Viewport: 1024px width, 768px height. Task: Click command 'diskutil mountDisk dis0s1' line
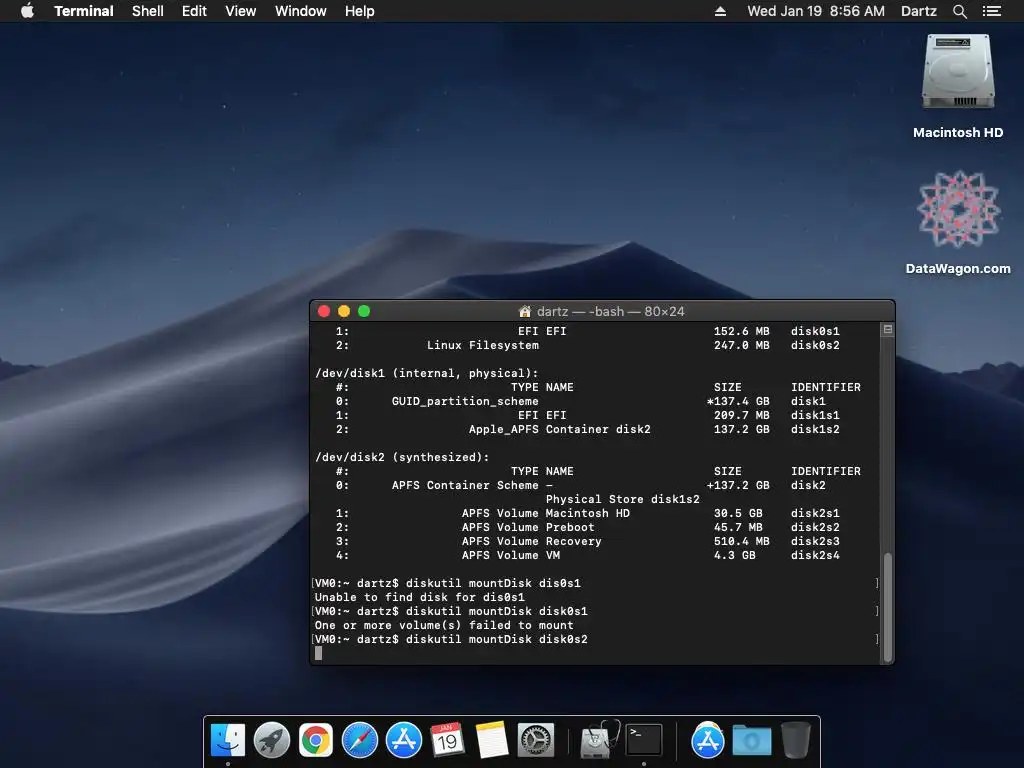[493, 583]
